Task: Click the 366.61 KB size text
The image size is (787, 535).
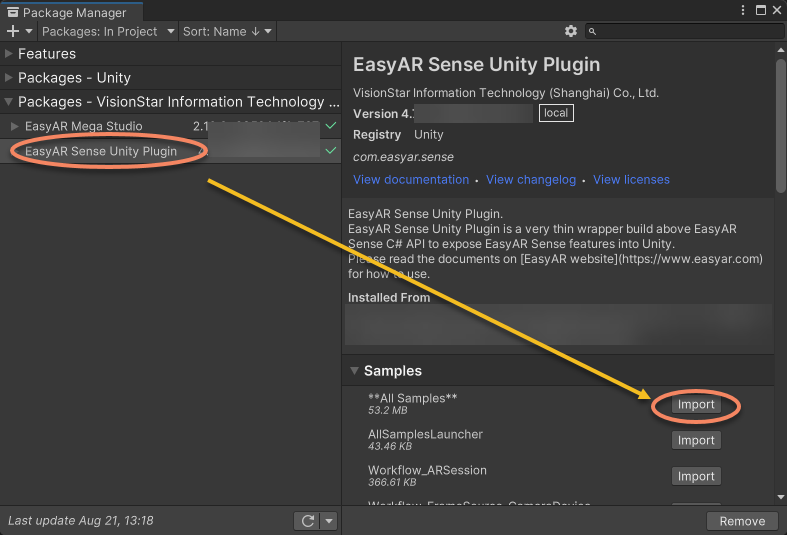Action: (x=392, y=482)
